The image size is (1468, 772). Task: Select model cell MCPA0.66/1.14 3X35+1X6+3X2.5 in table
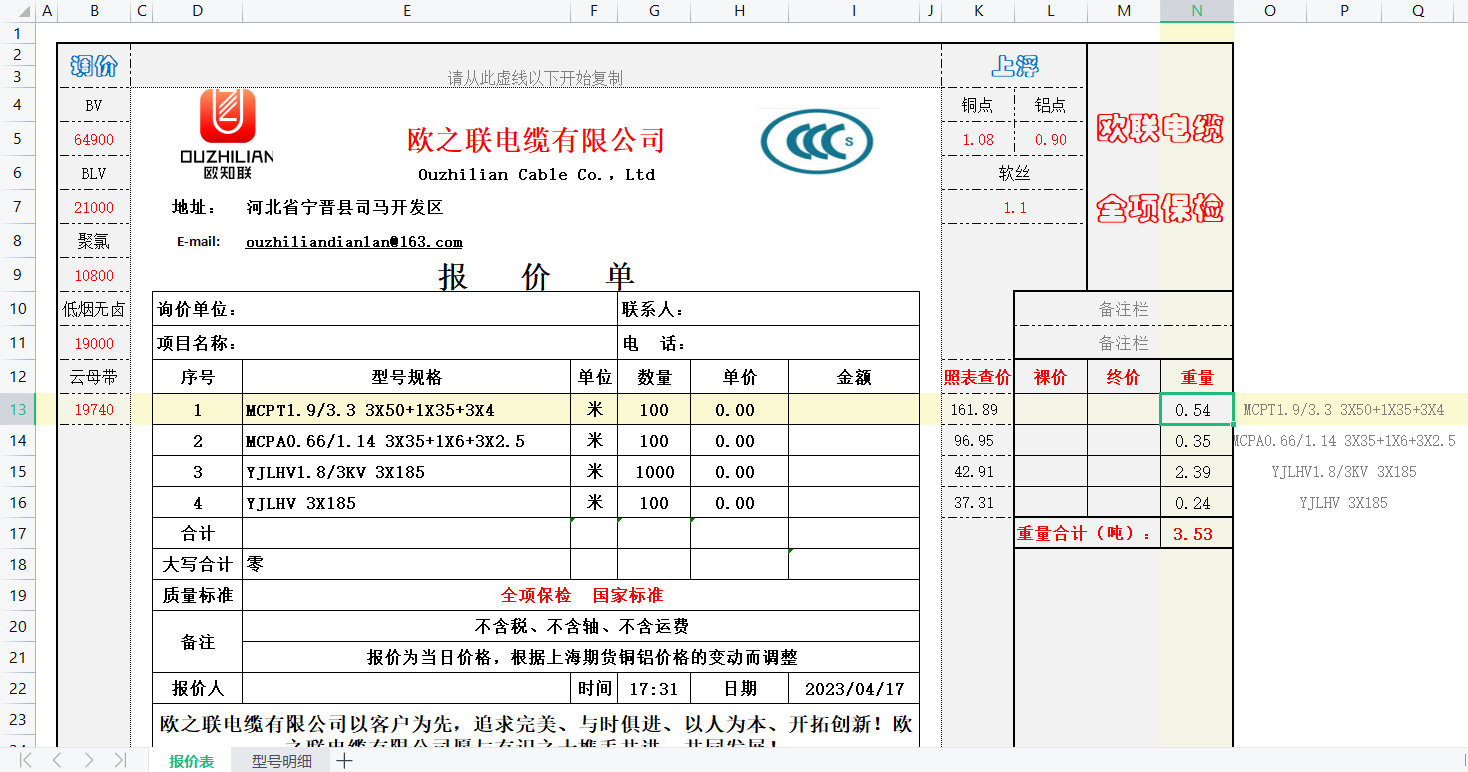point(406,441)
